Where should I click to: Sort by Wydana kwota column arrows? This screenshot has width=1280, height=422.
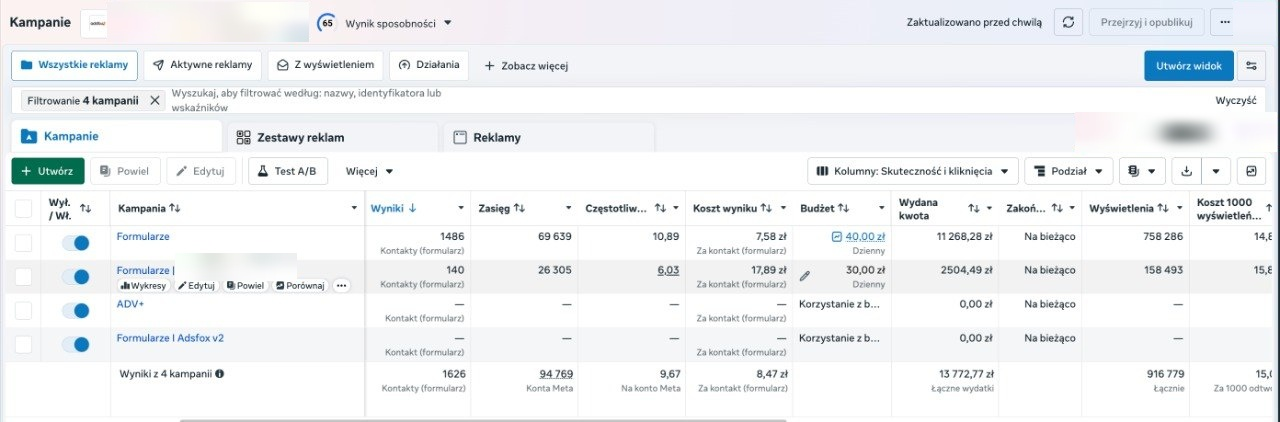pyautogui.click(x=973, y=208)
